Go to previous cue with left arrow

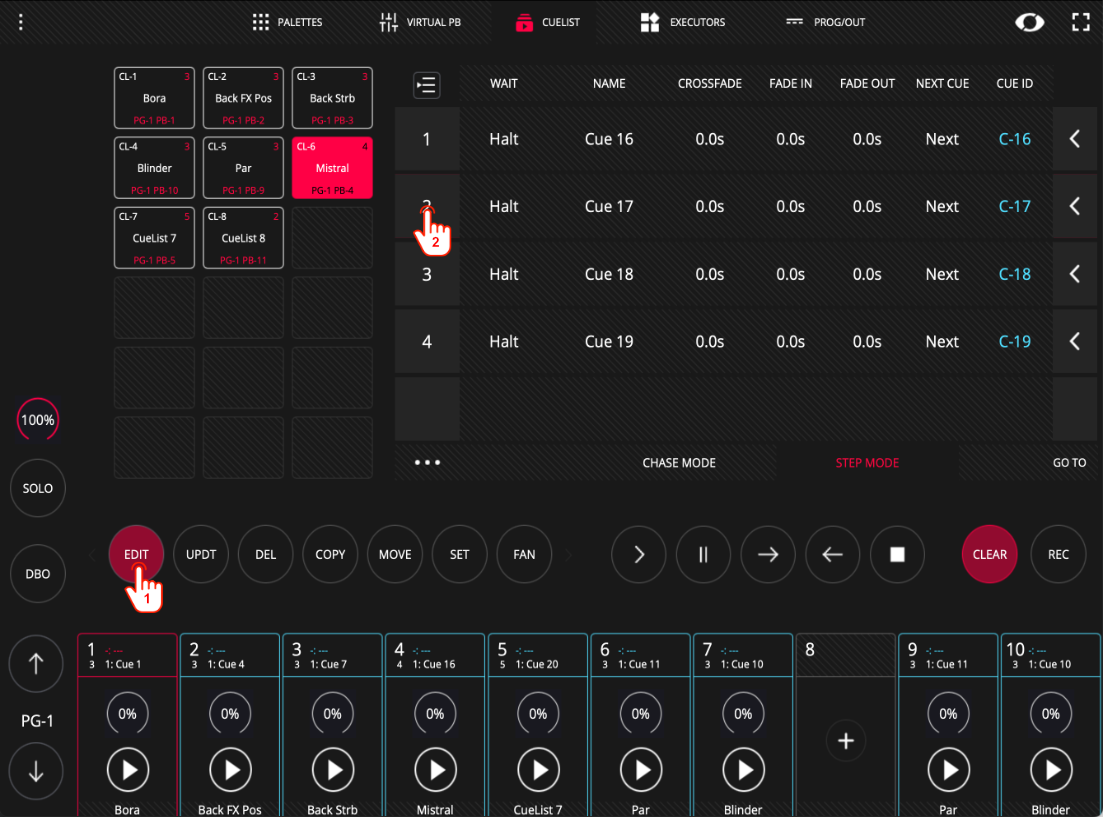pos(833,555)
